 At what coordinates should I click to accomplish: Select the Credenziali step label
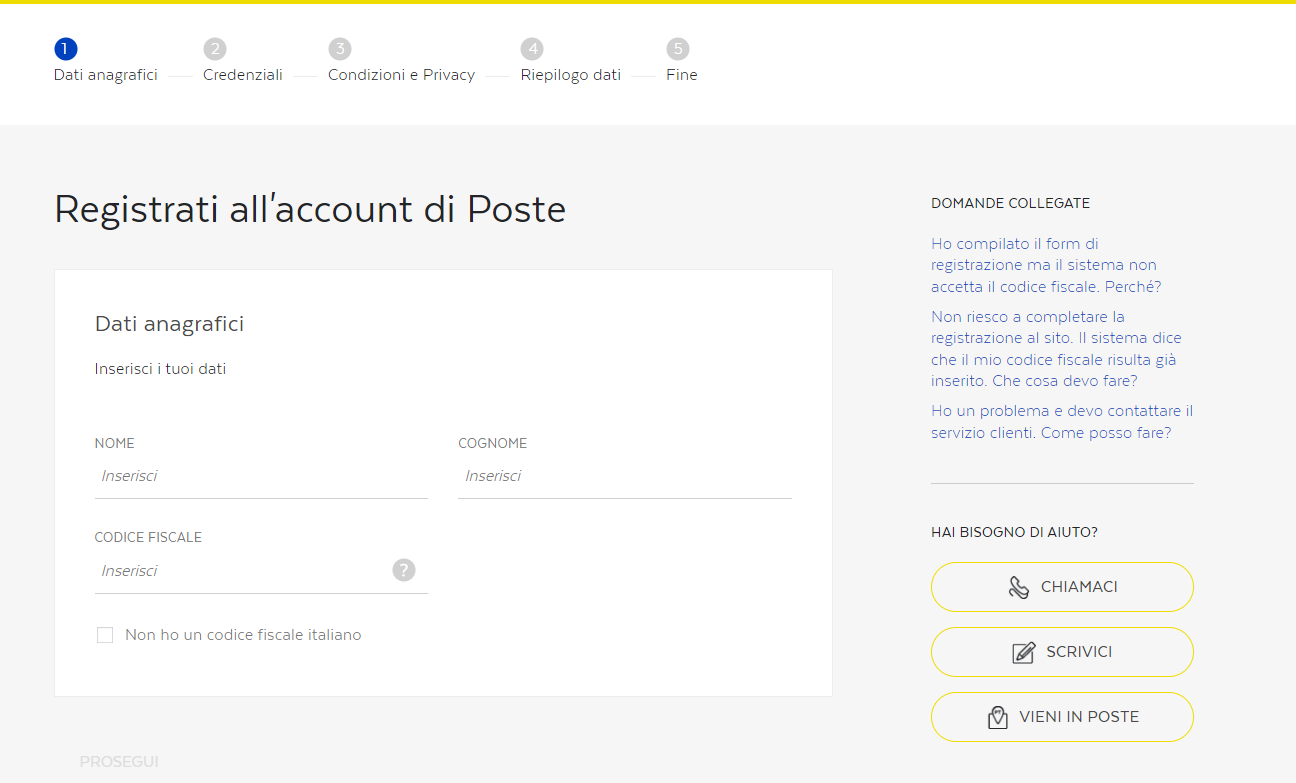tap(243, 75)
